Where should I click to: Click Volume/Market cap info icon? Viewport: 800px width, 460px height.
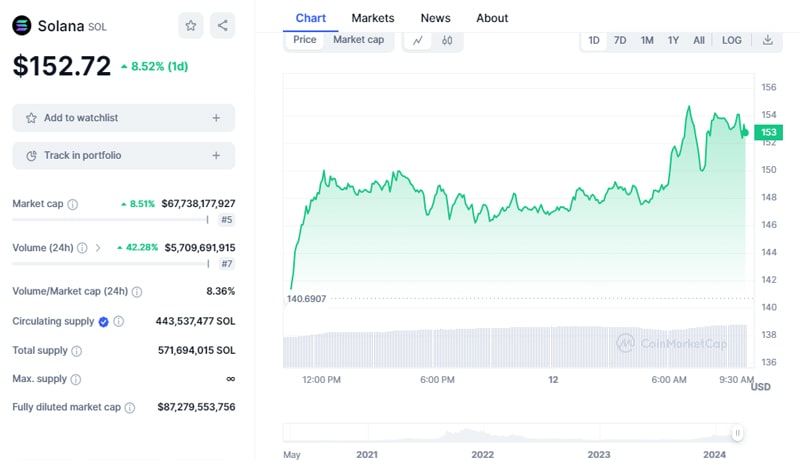137,292
